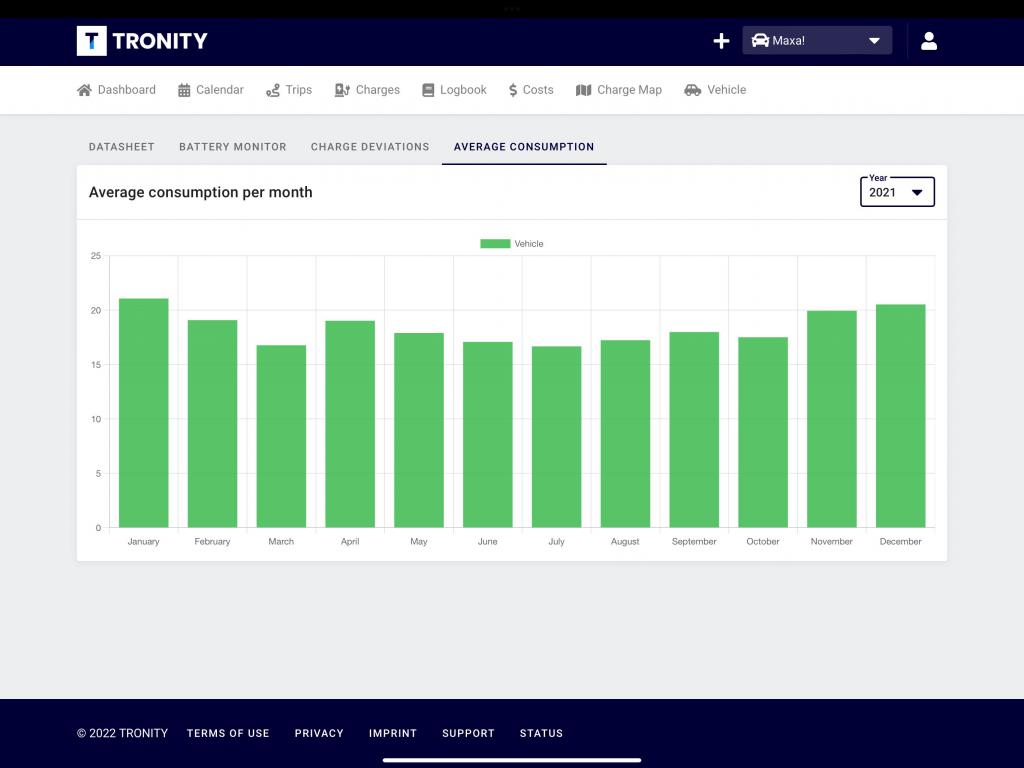Click the Vehicle car icon in navigation
Image resolution: width=1024 pixels, height=768 pixels.
coord(692,90)
